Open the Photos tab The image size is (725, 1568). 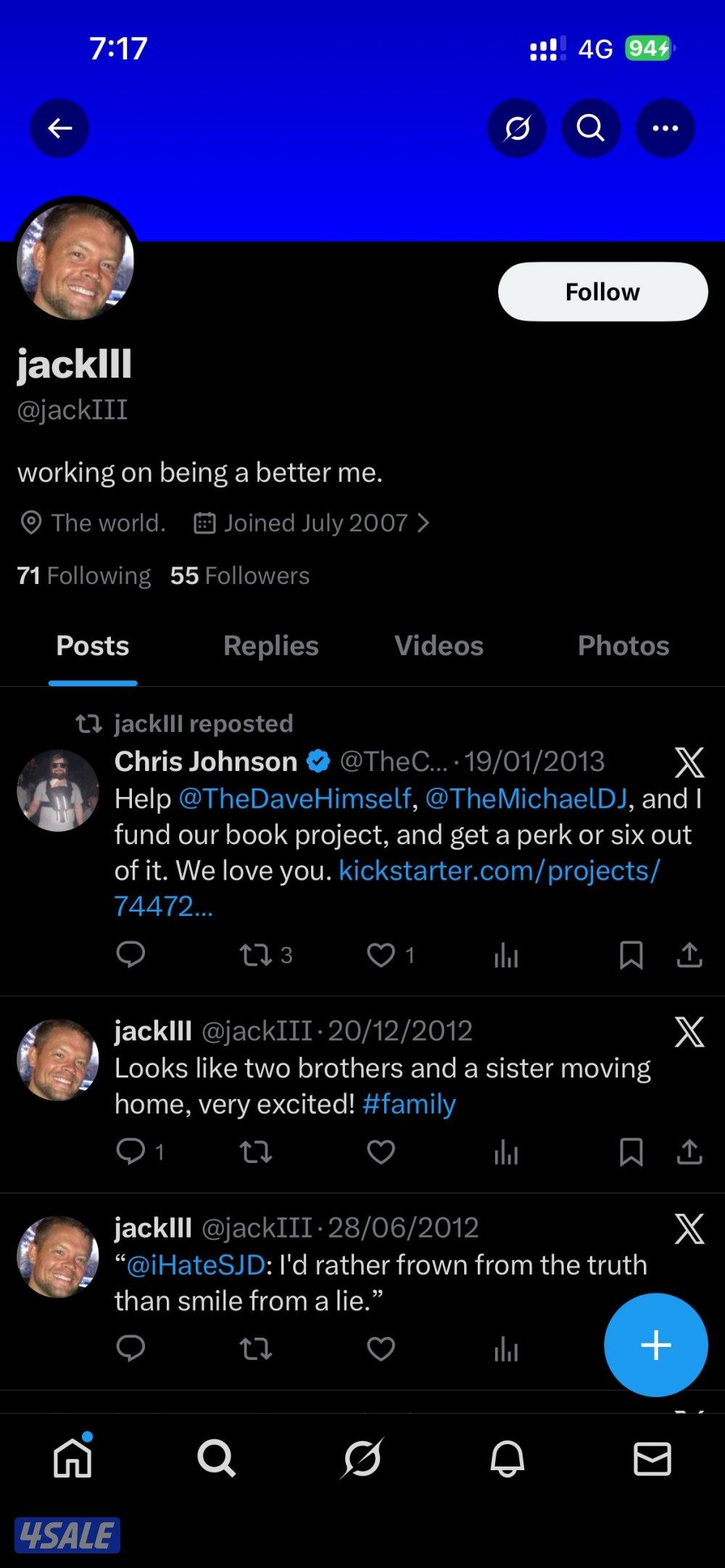(623, 646)
